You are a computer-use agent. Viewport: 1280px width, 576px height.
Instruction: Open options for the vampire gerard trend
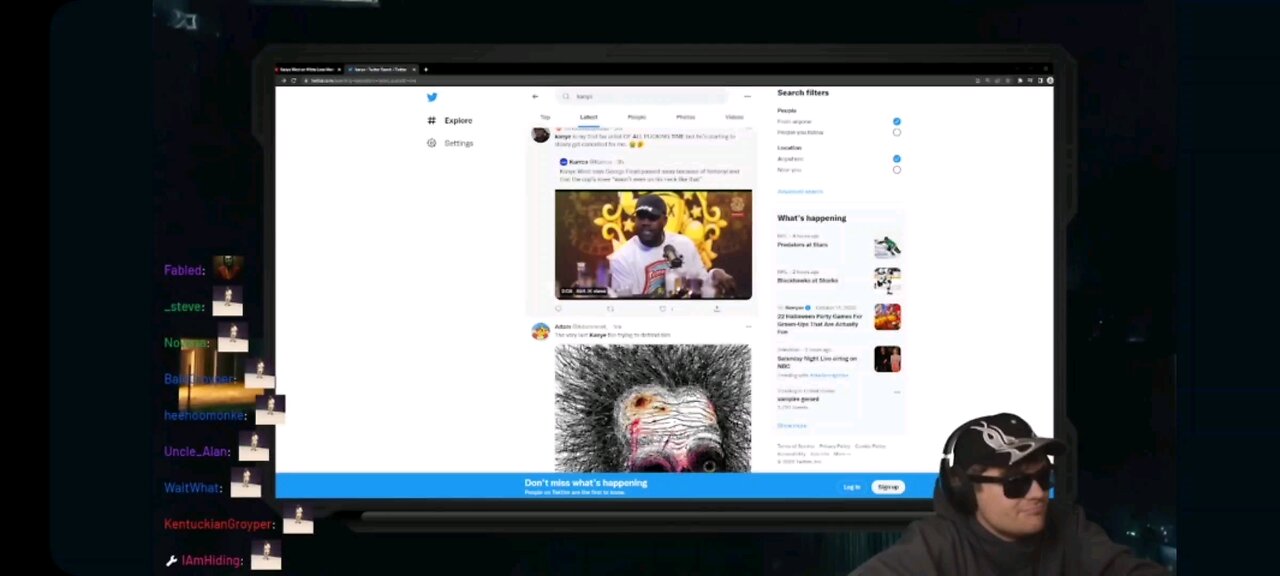[896, 392]
